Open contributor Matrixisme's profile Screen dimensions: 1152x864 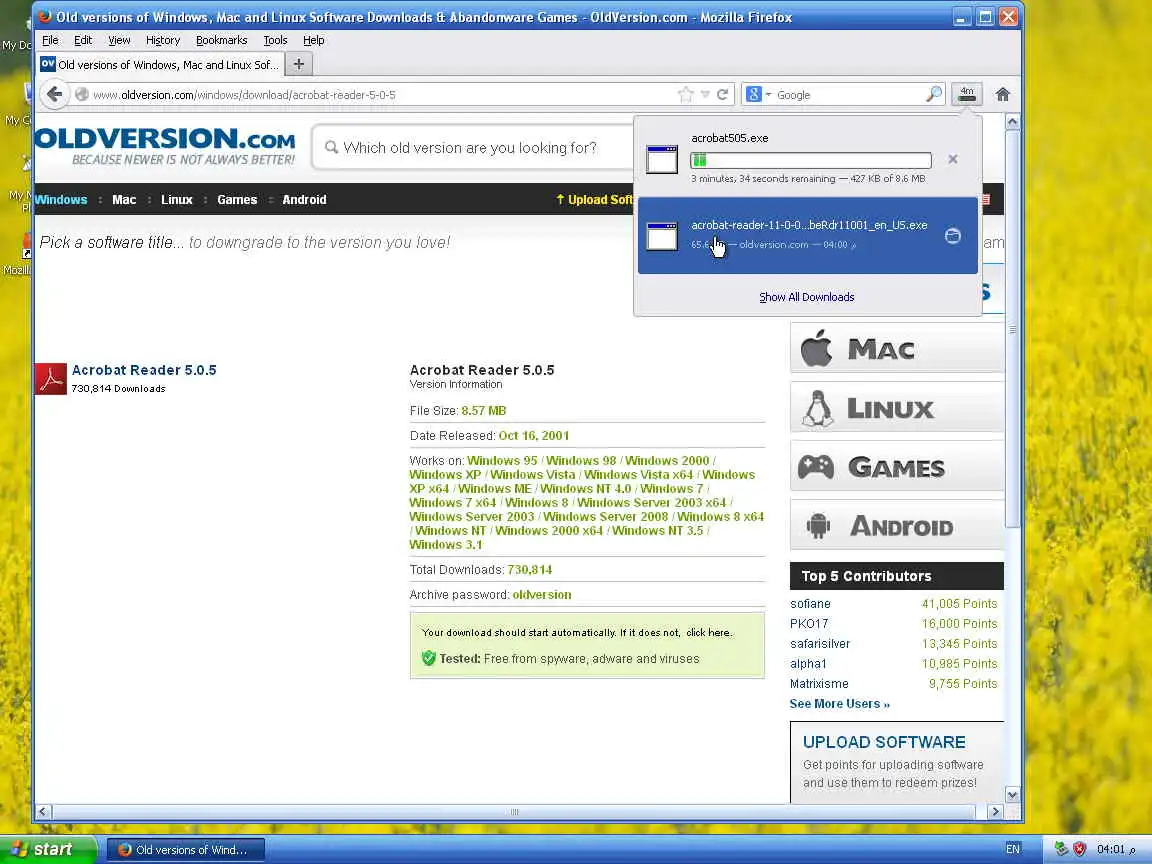coord(819,683)
